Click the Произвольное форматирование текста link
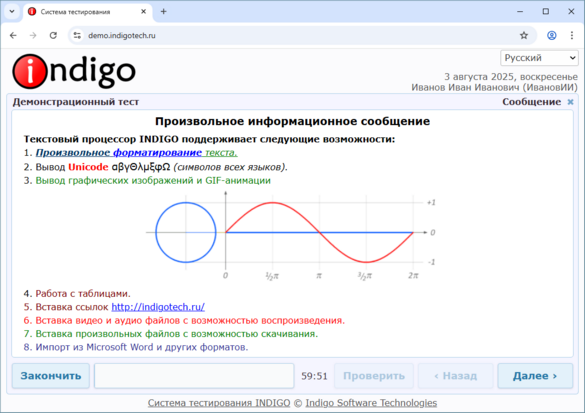The image size is (585, 413). pos(137,153)
